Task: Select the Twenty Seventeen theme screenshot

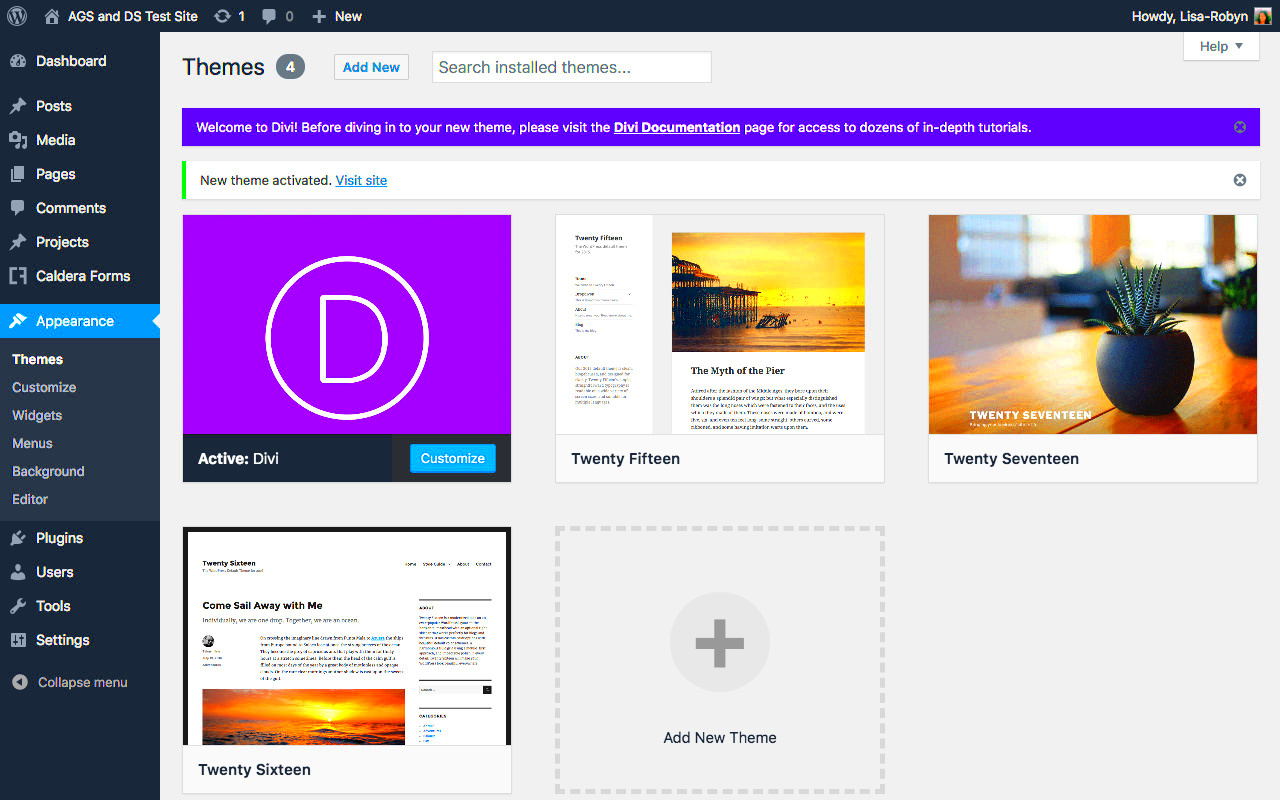Action: (1093, 324)
